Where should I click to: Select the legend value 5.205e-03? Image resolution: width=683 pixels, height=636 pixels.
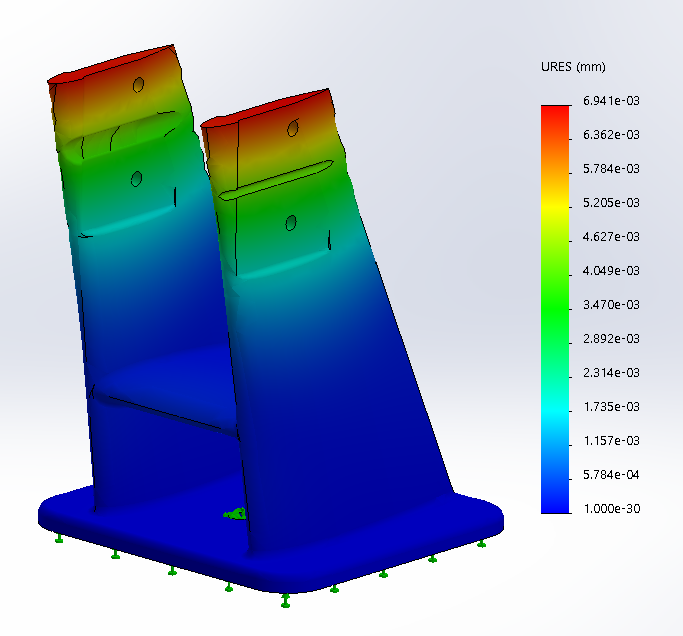click(611, 203)
